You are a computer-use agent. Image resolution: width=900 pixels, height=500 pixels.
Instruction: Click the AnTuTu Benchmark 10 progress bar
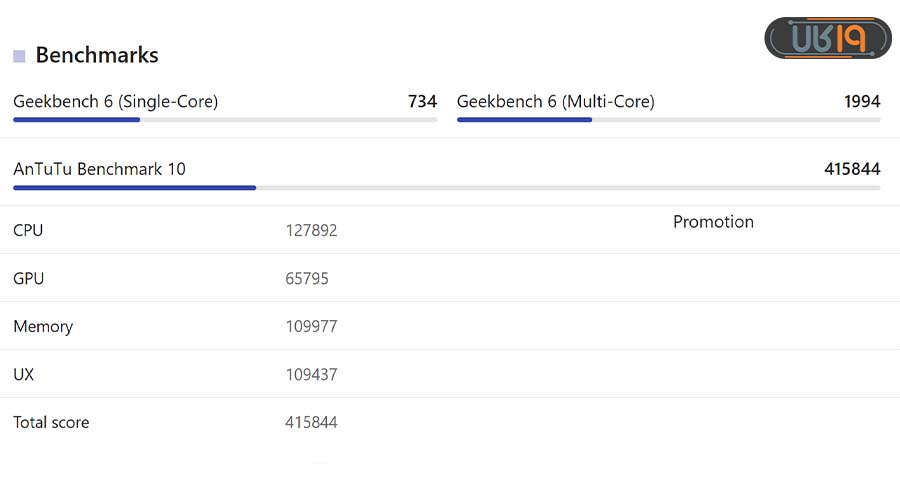point(446,188)
